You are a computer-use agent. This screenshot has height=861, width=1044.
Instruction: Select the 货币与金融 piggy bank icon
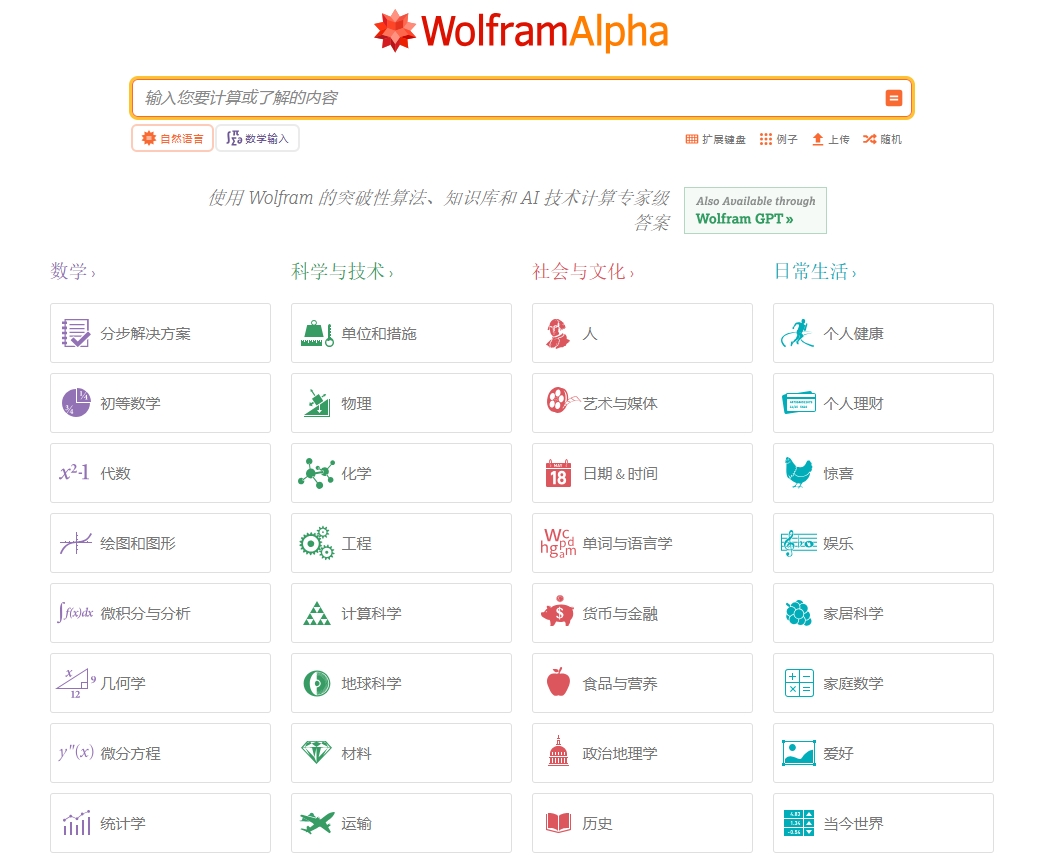[557, 613]
